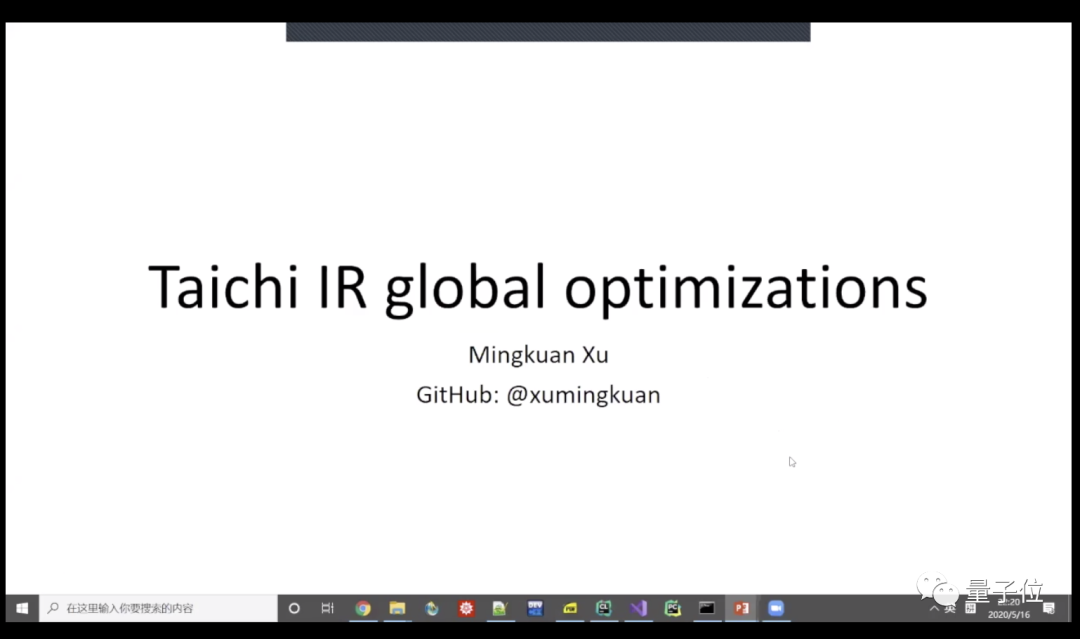Open File Explorer folder icon
The height and width of the screenshot is (639, 1080).
[397, 608]
